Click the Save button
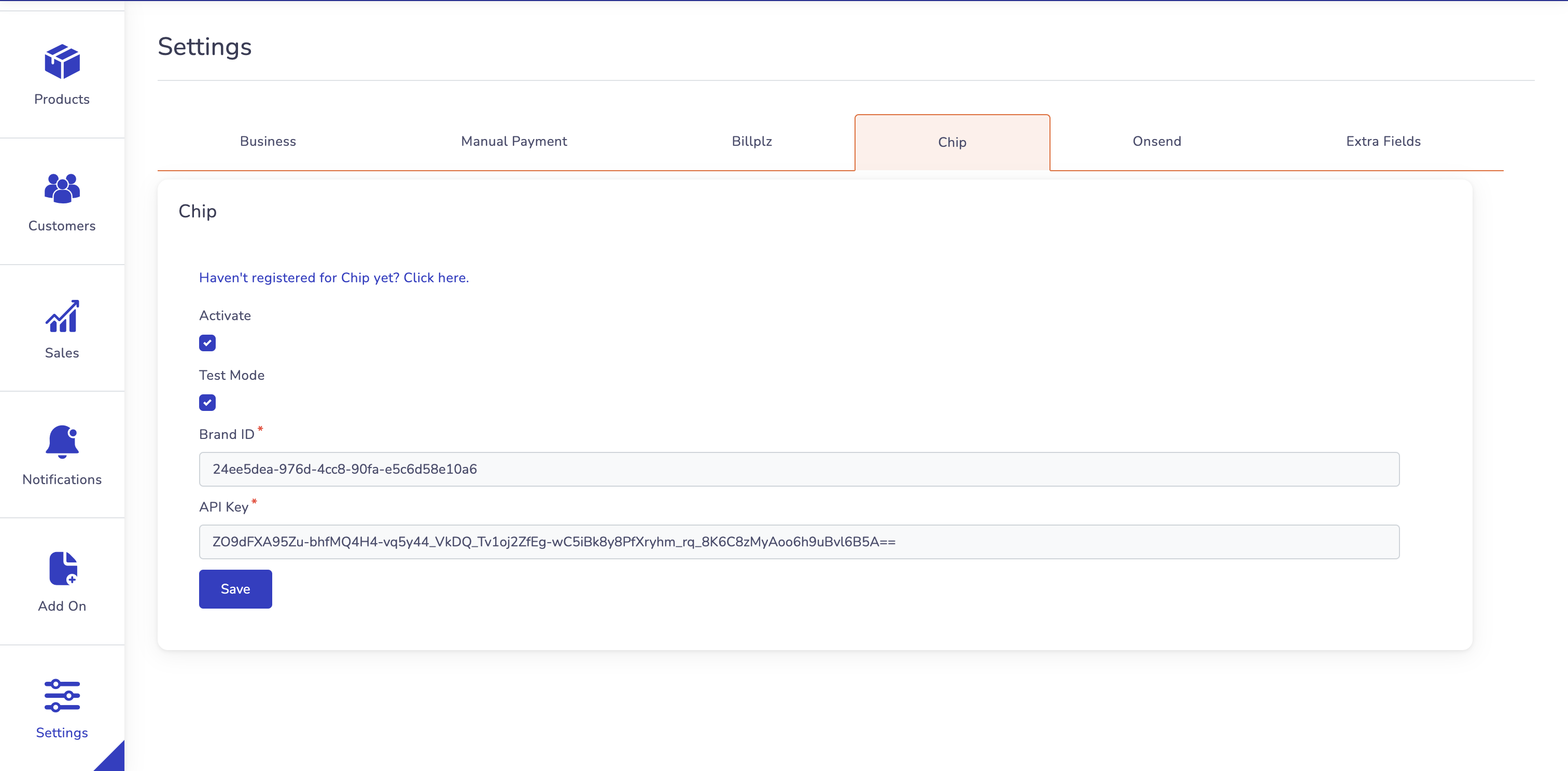 pos(235,589)
